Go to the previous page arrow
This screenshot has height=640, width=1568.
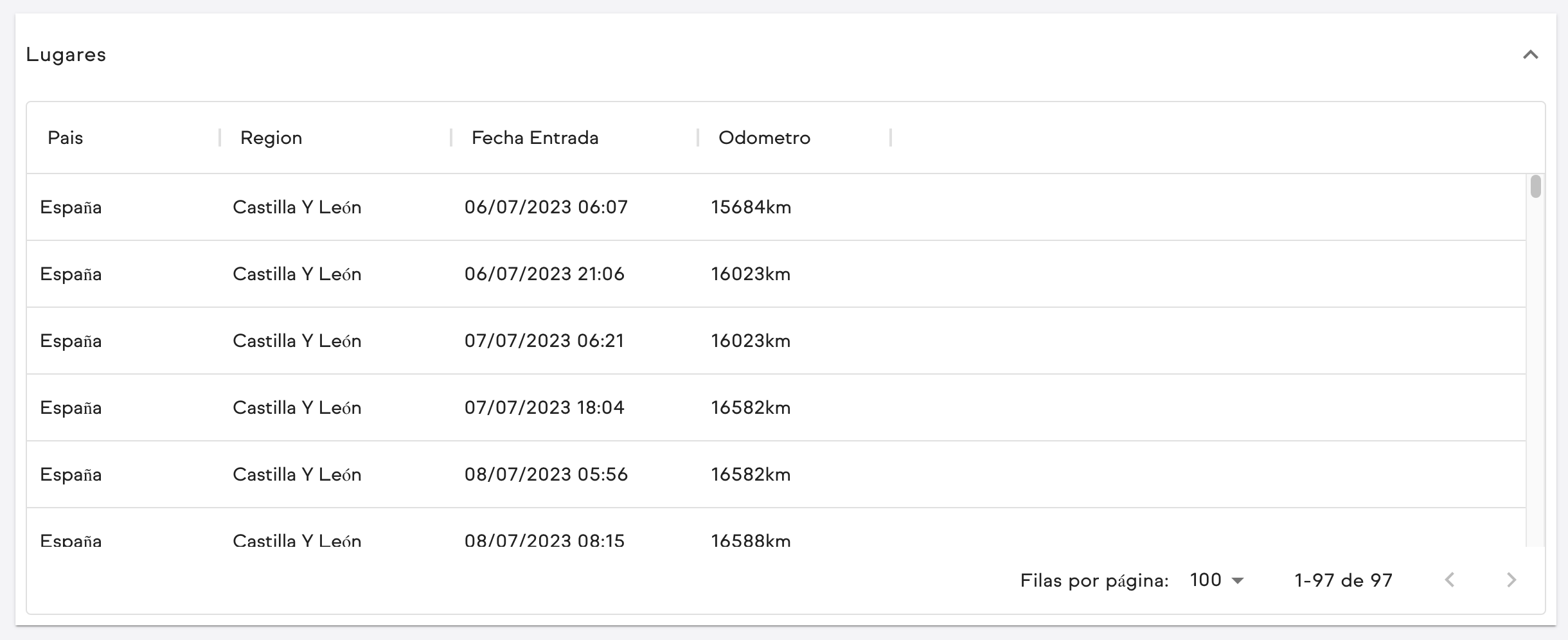click(x=1450, y=580)
